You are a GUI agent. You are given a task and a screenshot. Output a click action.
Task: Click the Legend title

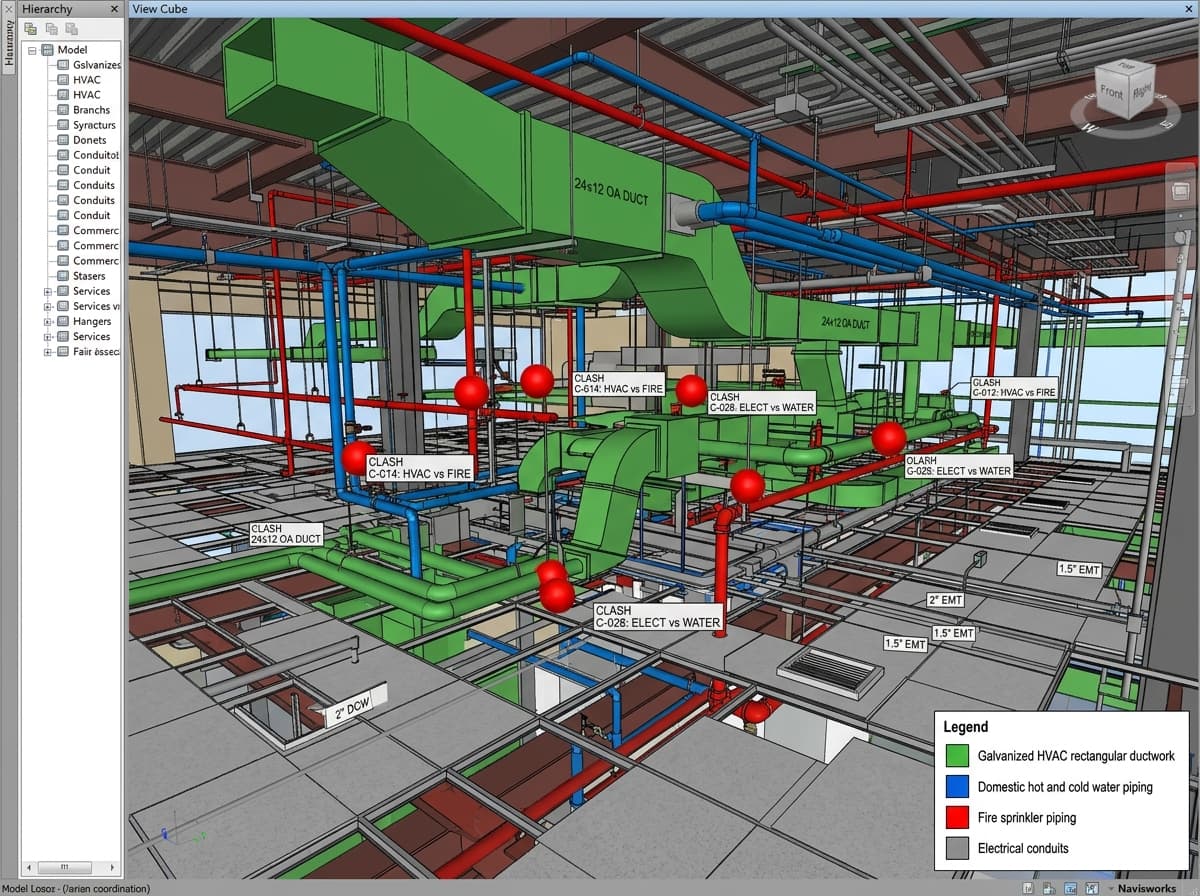966,727
